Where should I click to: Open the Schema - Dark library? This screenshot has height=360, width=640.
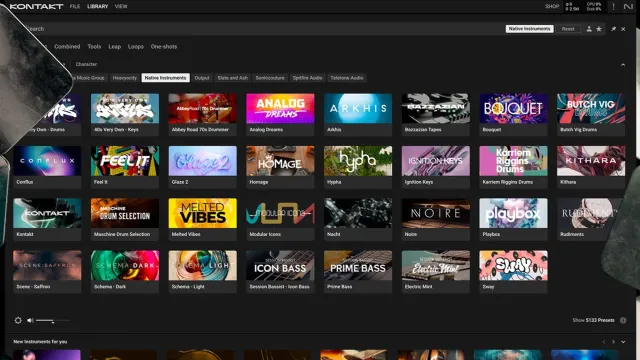coord(125,271)
